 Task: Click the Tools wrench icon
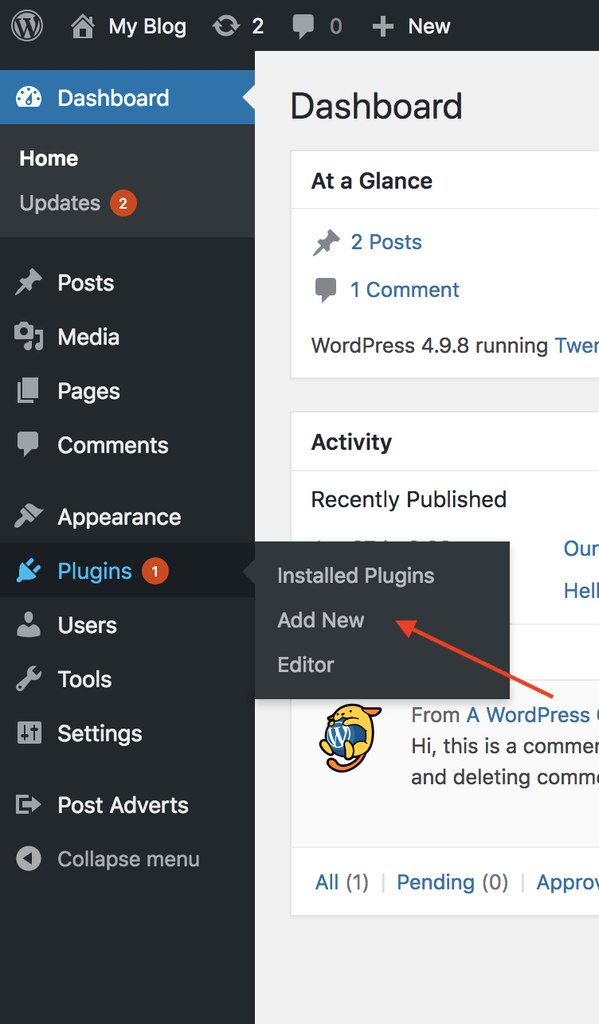(x=29, y=679)
